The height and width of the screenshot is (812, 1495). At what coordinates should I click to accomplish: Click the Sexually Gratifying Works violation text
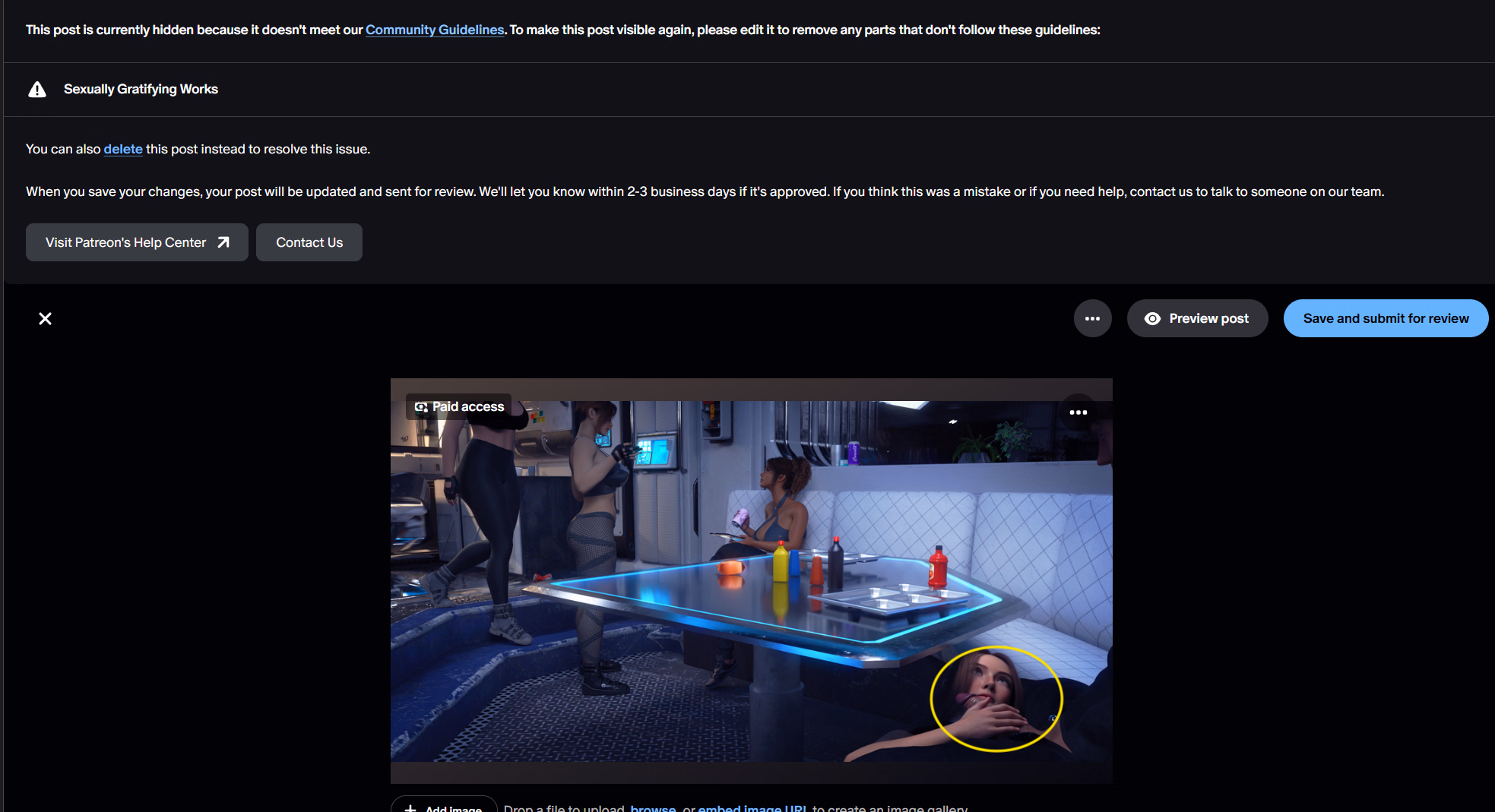tap(141, 89)
